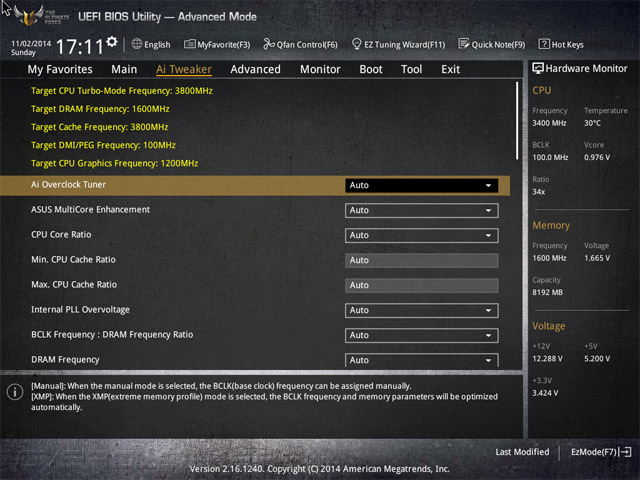Click Target Cache Frequency: 3800MHz text

pyautogui.click(x=100, y=127)
